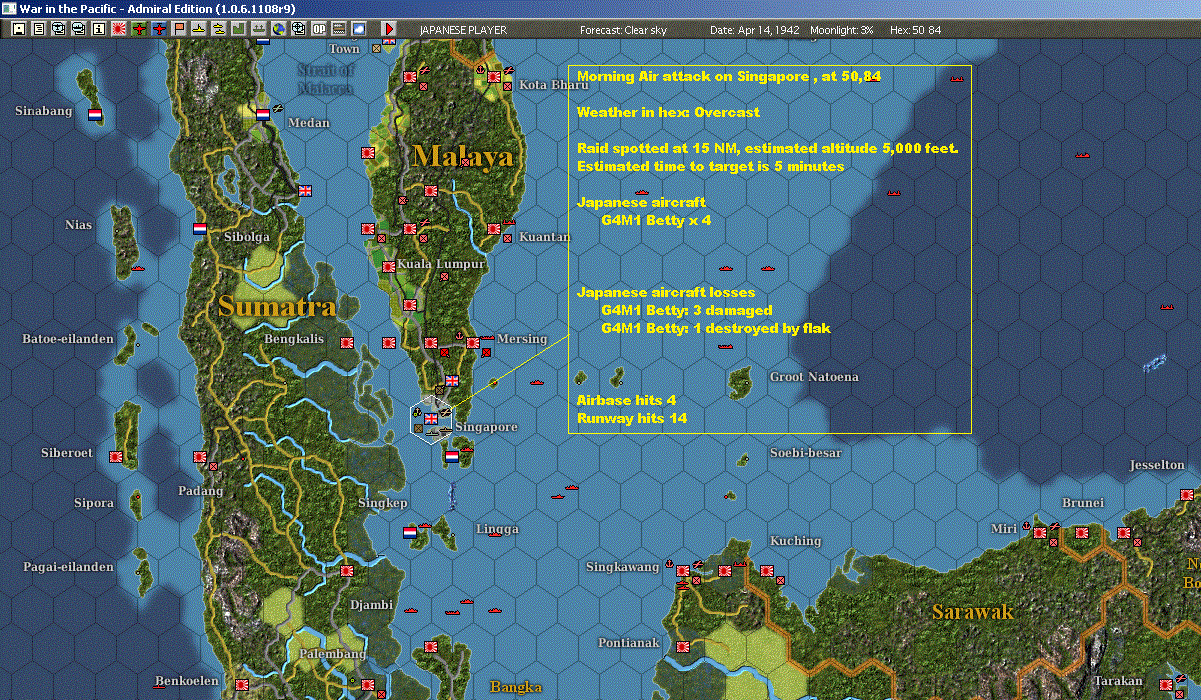This screenshot has width=1201, height=700.
Task: Click the Sarawak region label
Action: coord(973,611)
